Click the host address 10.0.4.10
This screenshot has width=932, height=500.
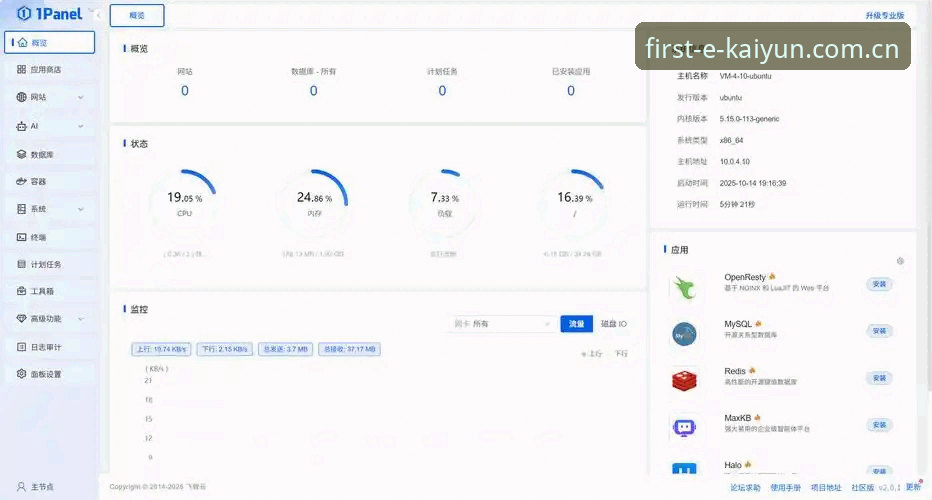(735, 162)
